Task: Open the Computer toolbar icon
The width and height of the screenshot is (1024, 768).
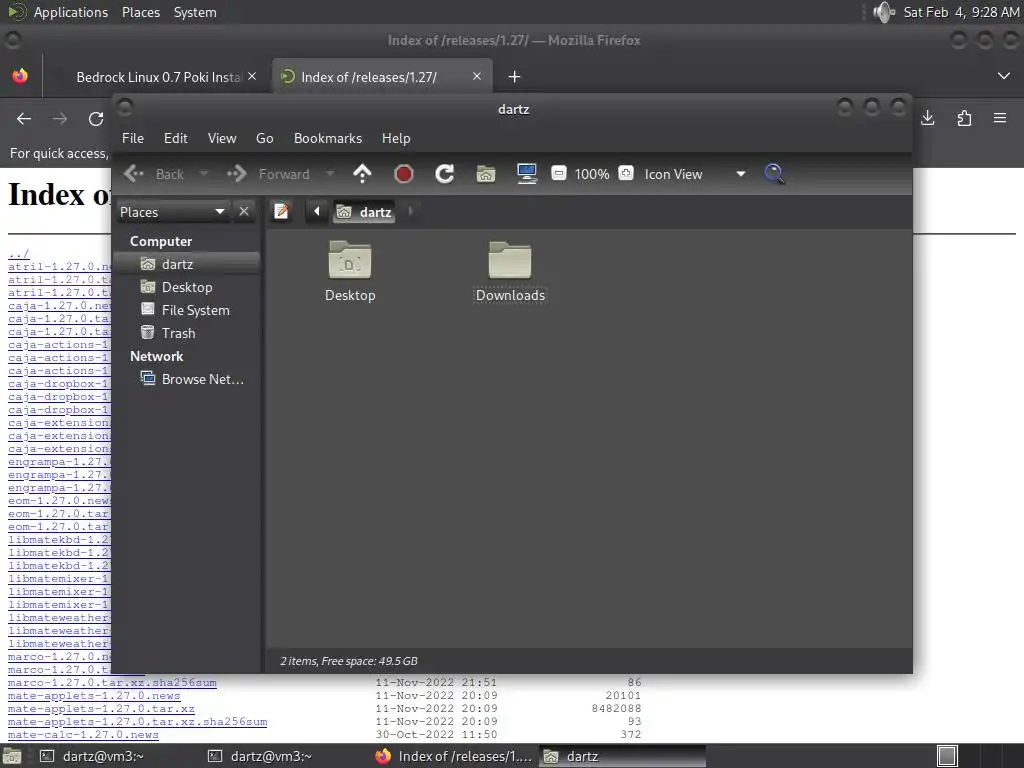Action: click(527, 174)
